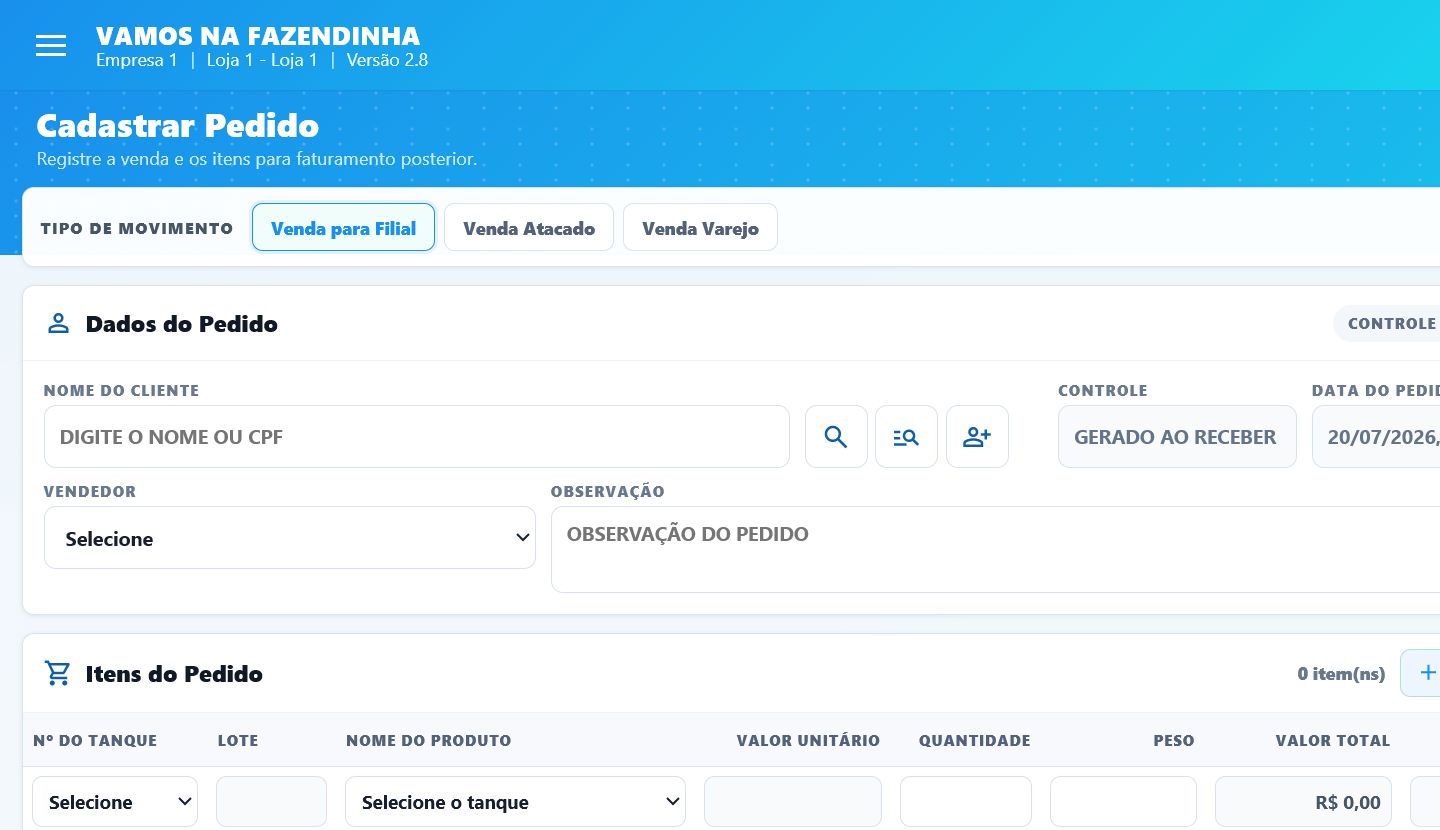
Task: Click the CONTROLE badge in header
Action: click(x=1390, y=323)
